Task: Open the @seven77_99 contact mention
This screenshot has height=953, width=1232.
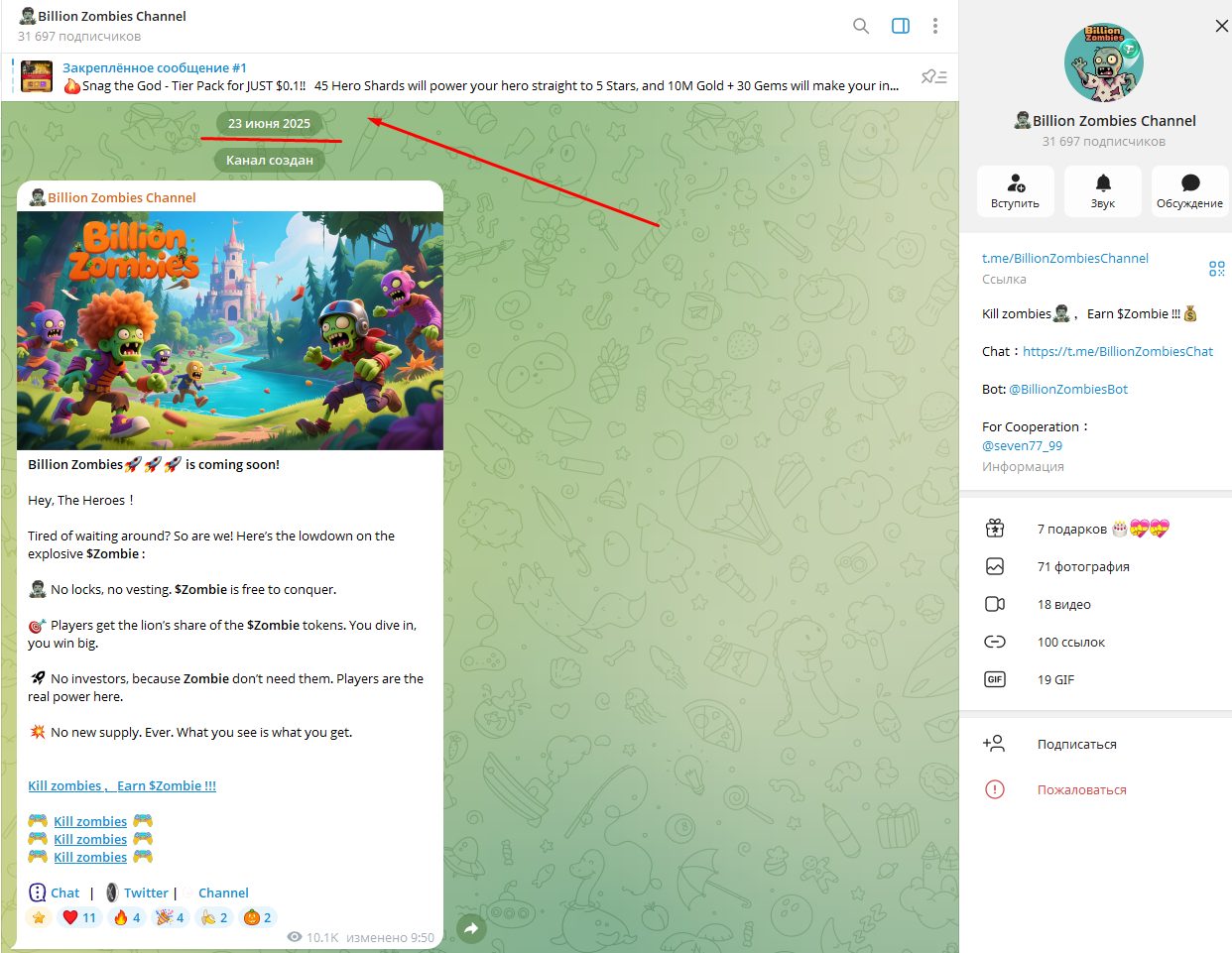Action: (1022, 445)
